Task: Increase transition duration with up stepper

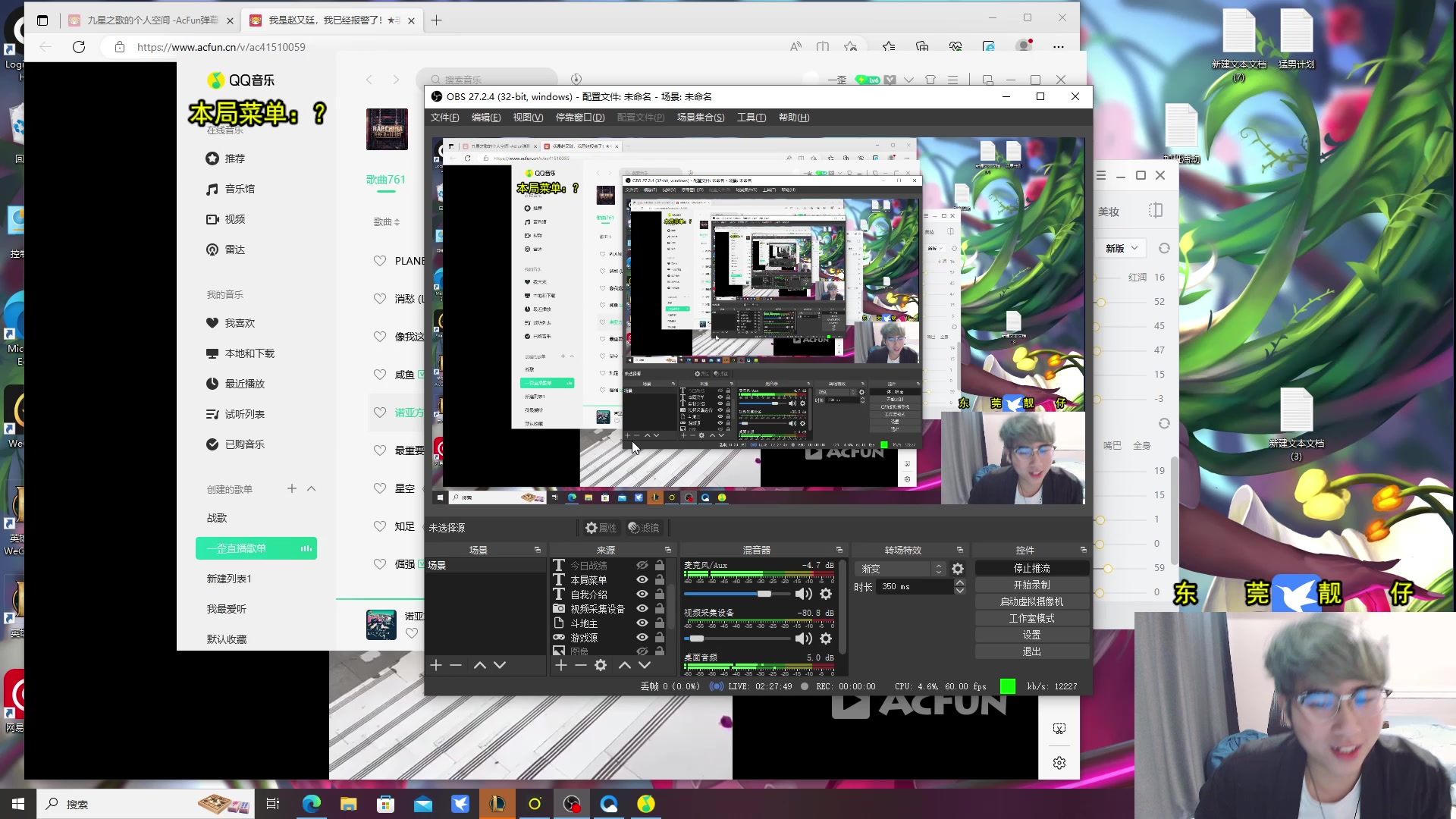Action: click(959, 582)
